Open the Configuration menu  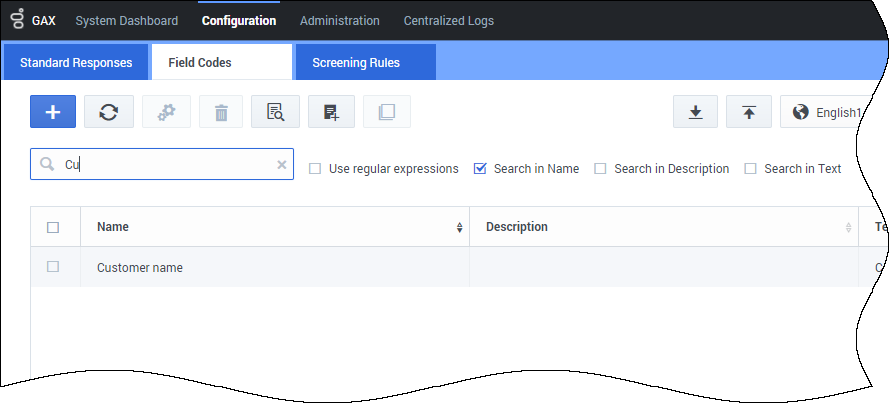[239, 21]
